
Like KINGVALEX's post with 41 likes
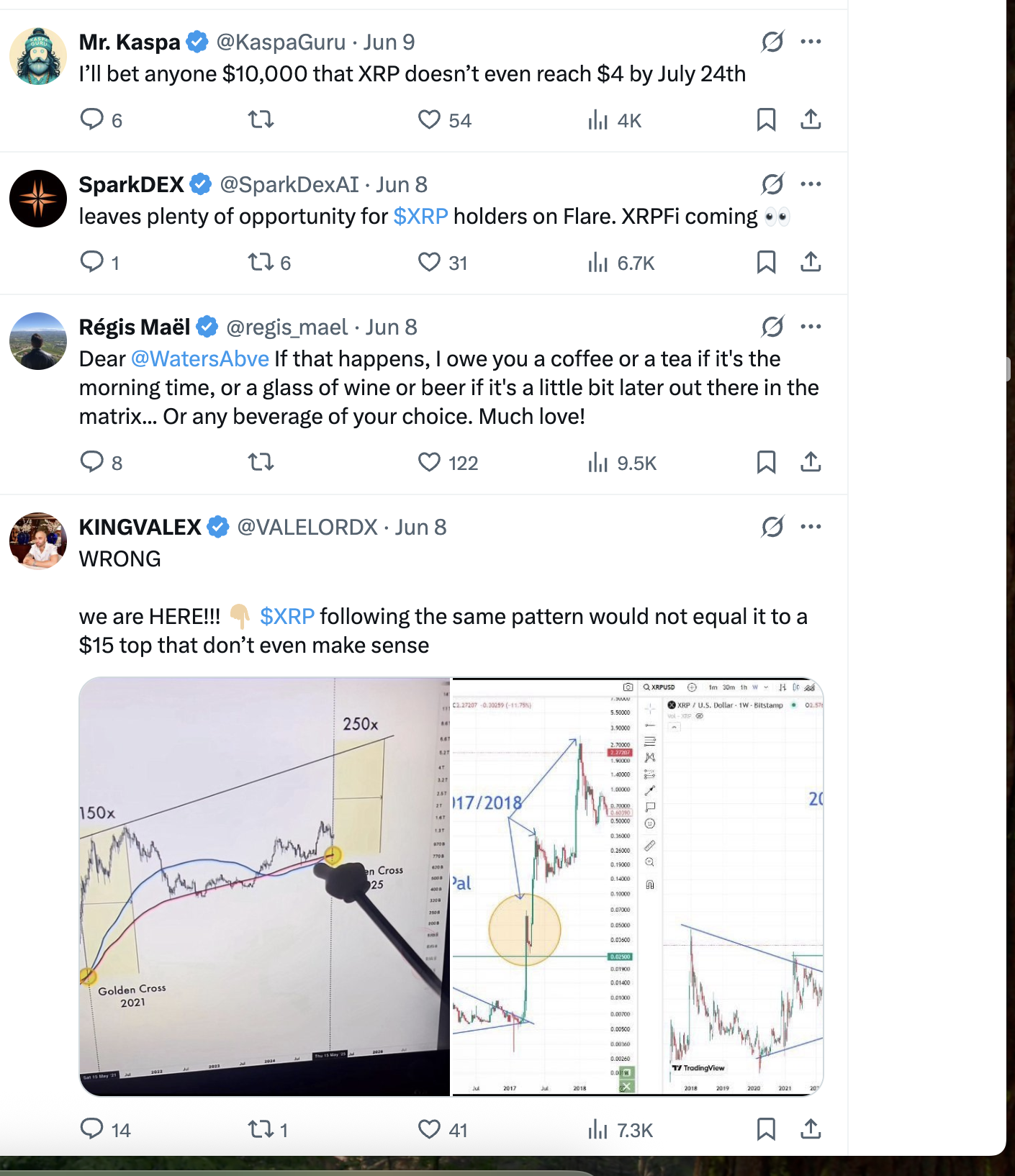(x=430, y=1129)
